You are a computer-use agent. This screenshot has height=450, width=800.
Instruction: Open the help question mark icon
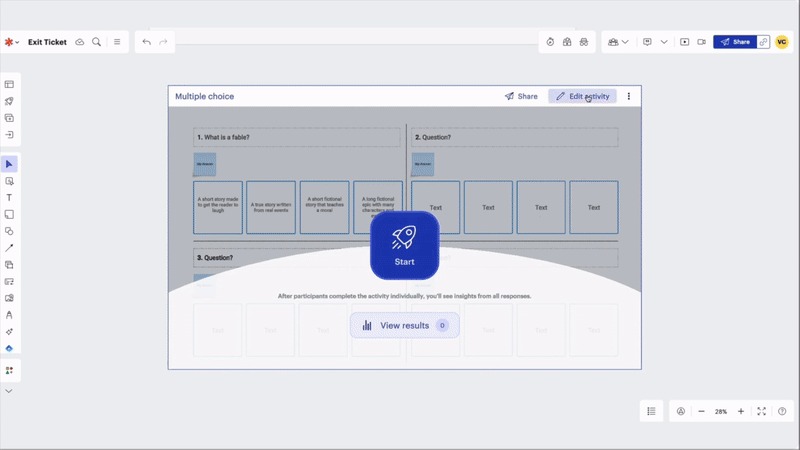(782, 411)
